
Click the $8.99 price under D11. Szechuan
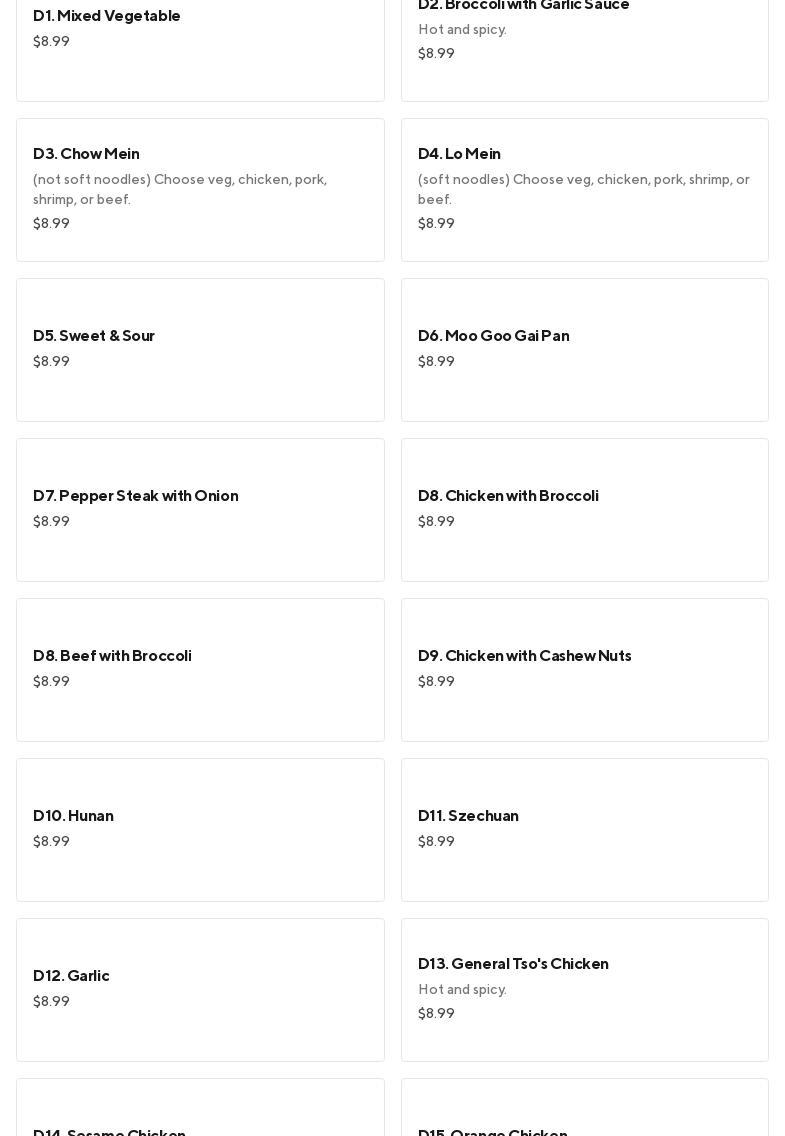point(436,841)
